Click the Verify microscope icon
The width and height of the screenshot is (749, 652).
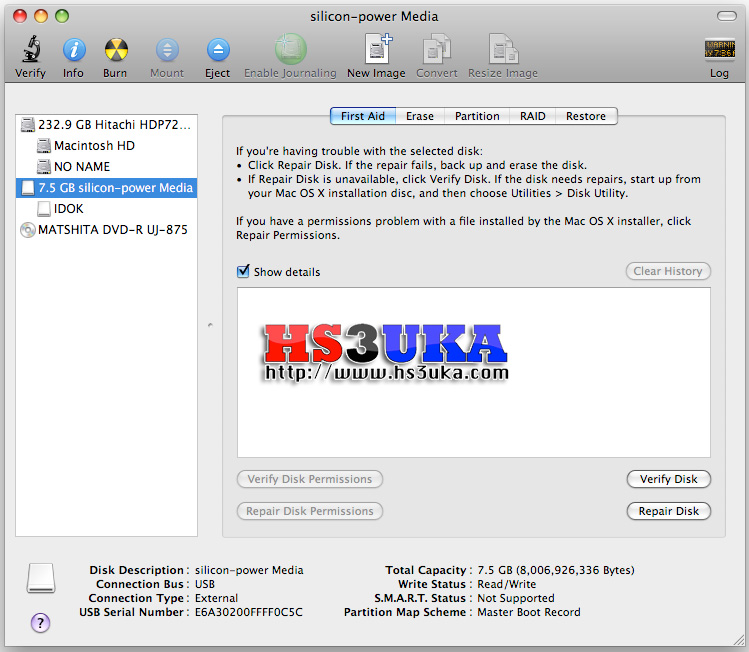point(31,49)
